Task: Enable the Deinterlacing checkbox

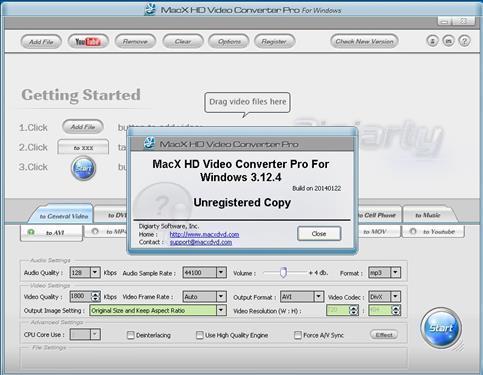Action: pyautogui.click(x=131, y=335)
